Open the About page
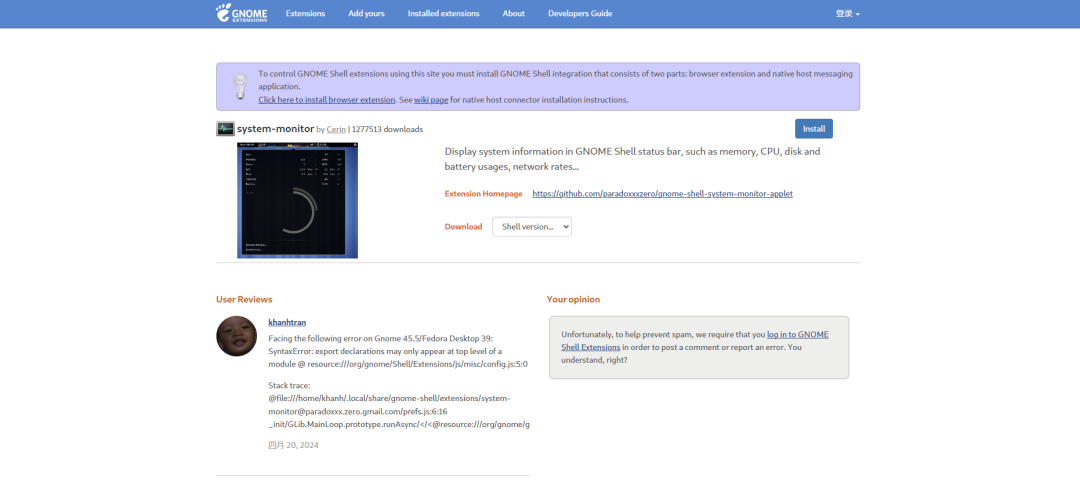The height and width of the screenshot is (492, 1080). 514,13
